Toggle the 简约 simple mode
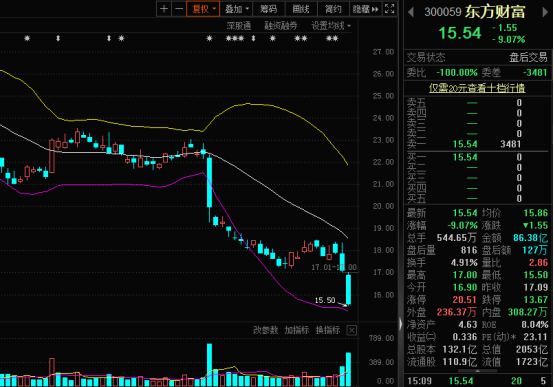Image resolution: width=554 pixels, height=387 pixels. [333, 9]
